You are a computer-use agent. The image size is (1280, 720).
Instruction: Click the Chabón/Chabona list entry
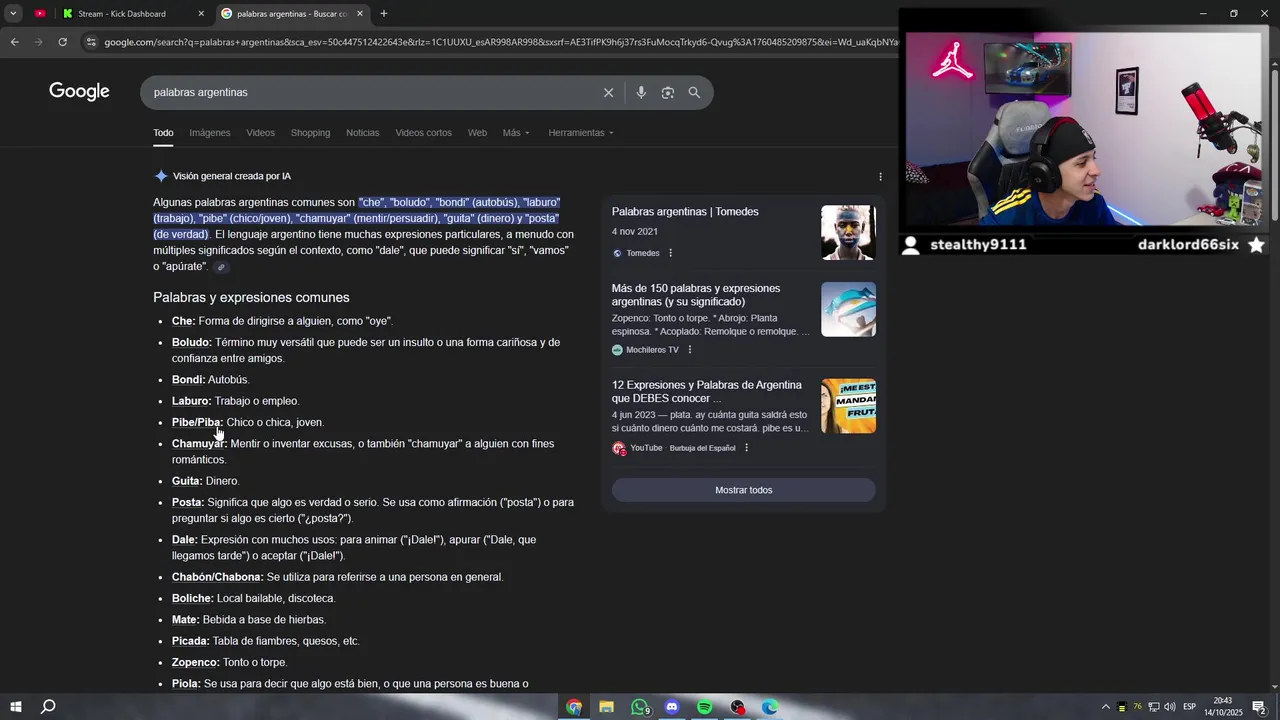coord(337,577)
